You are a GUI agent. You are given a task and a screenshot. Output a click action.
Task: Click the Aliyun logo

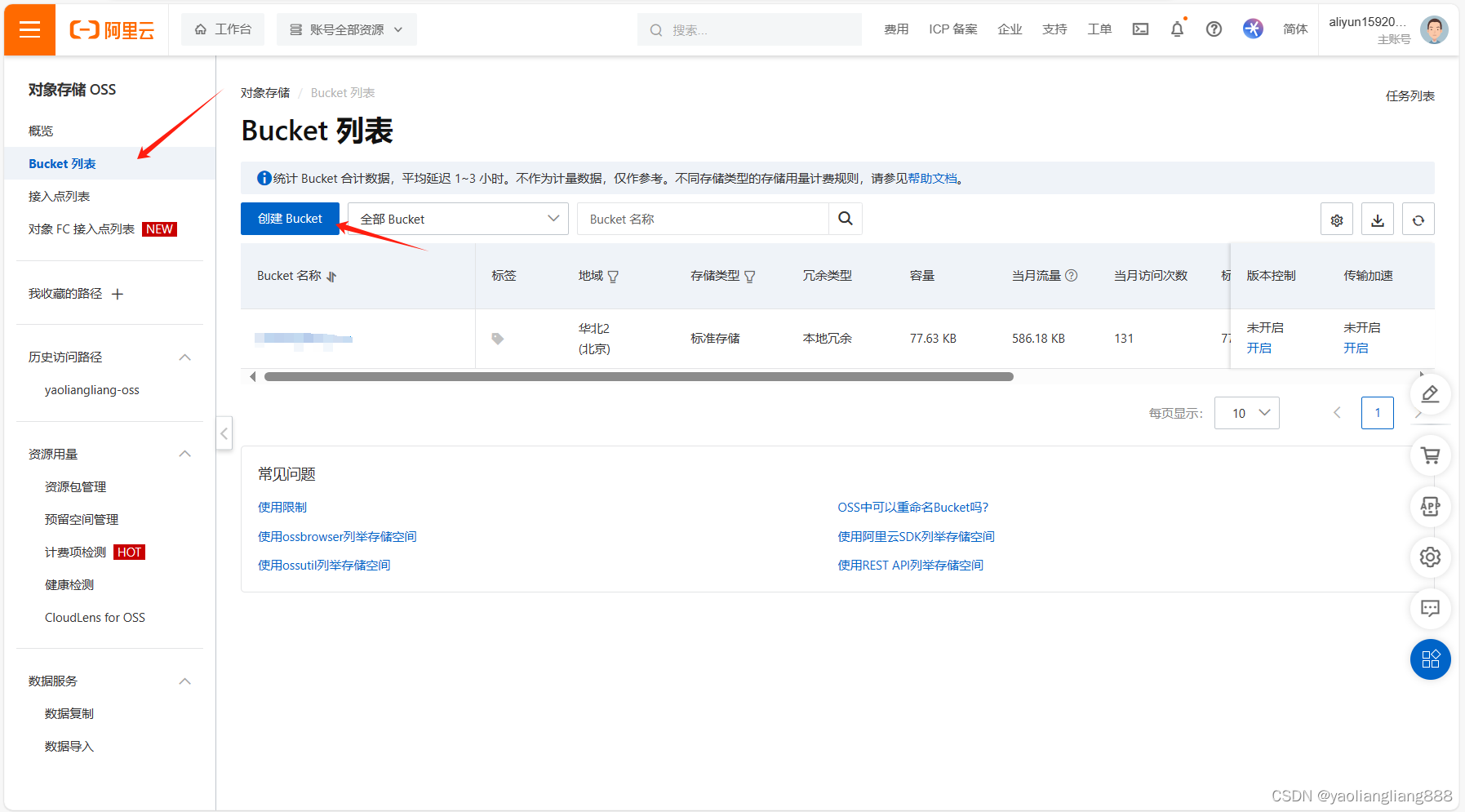pyautogui.click(x=112, y=30)
